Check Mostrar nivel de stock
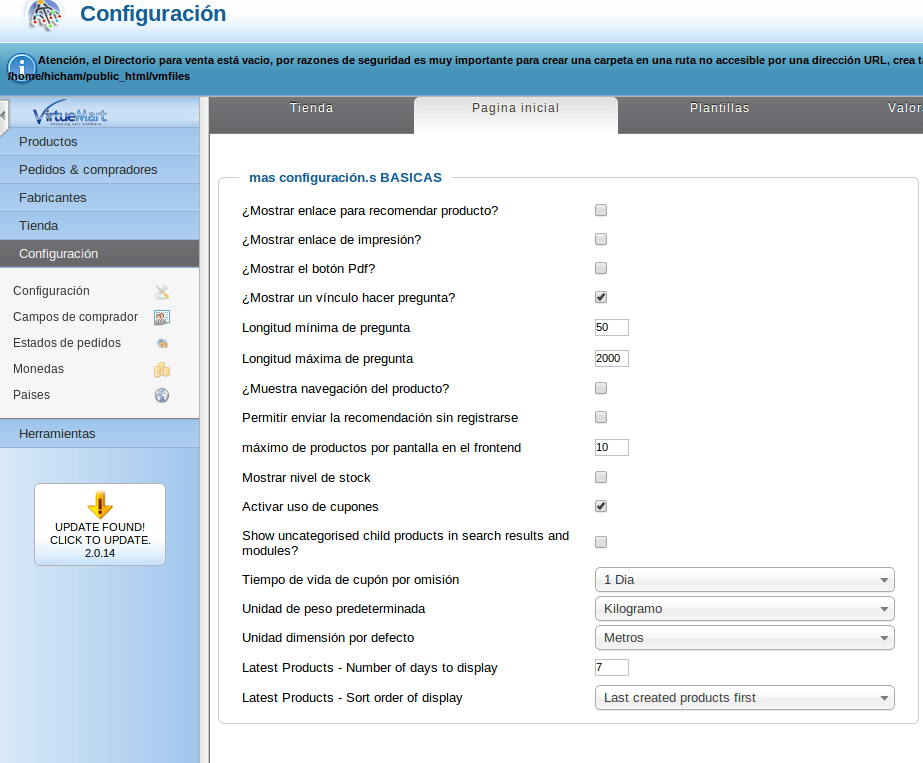 pyautogui.click(x=600, y=477)
